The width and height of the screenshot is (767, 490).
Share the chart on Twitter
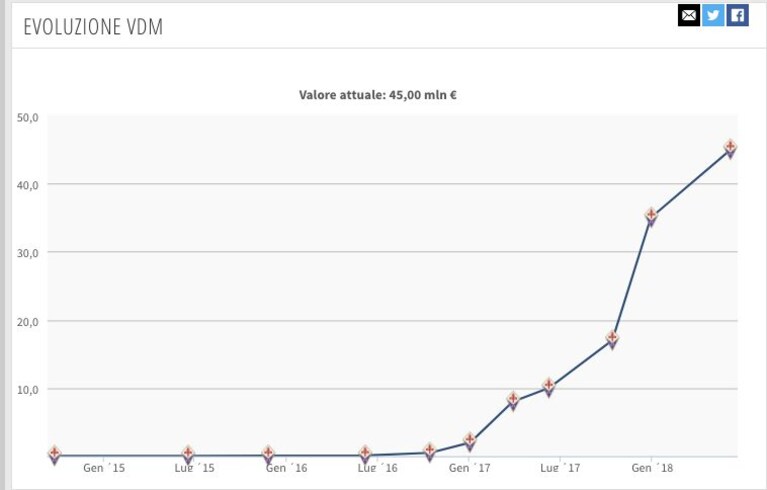[x=713, y=15]
